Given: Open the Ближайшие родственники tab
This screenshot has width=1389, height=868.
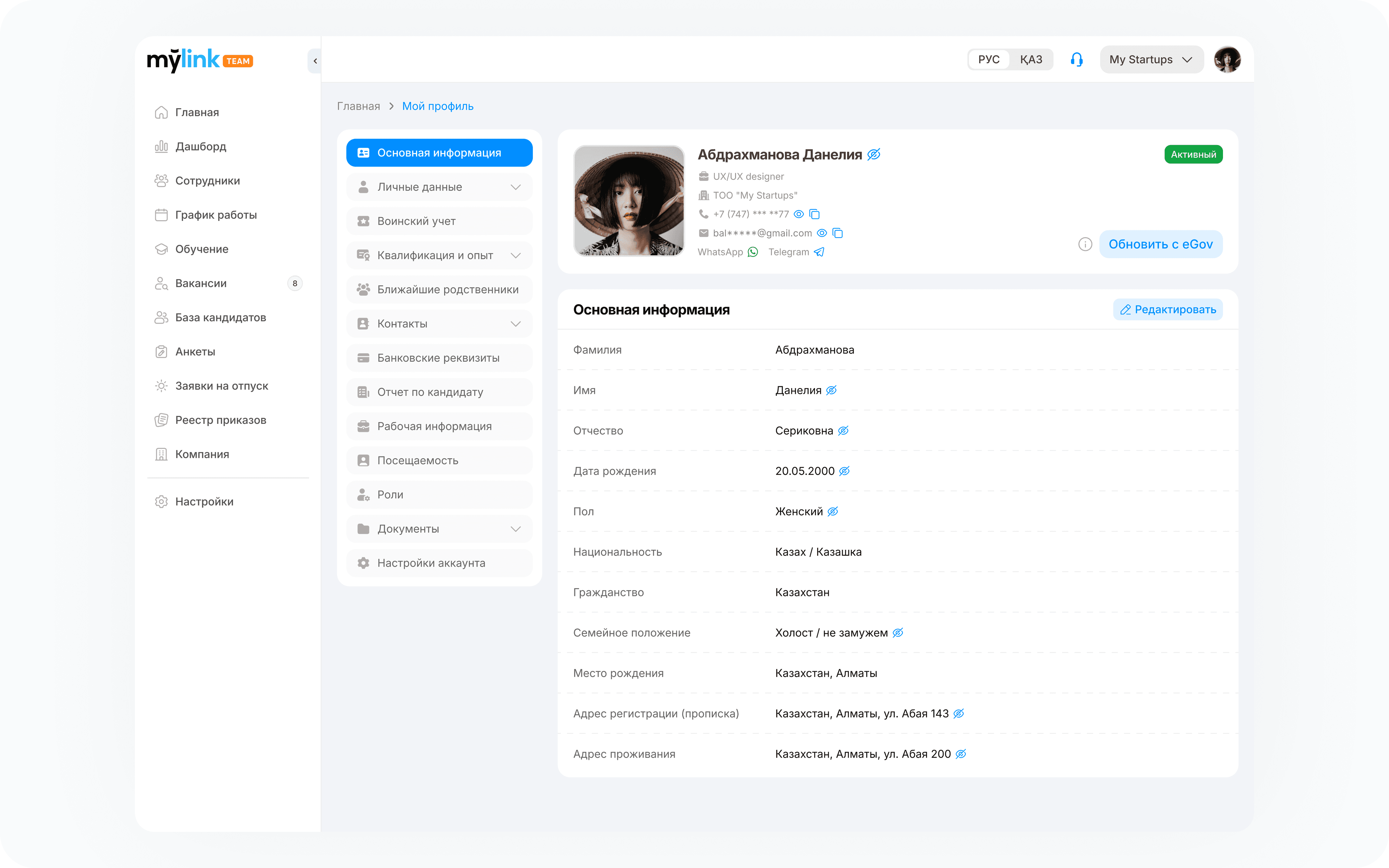Looking at the screenshot, I should pos(439,289).
